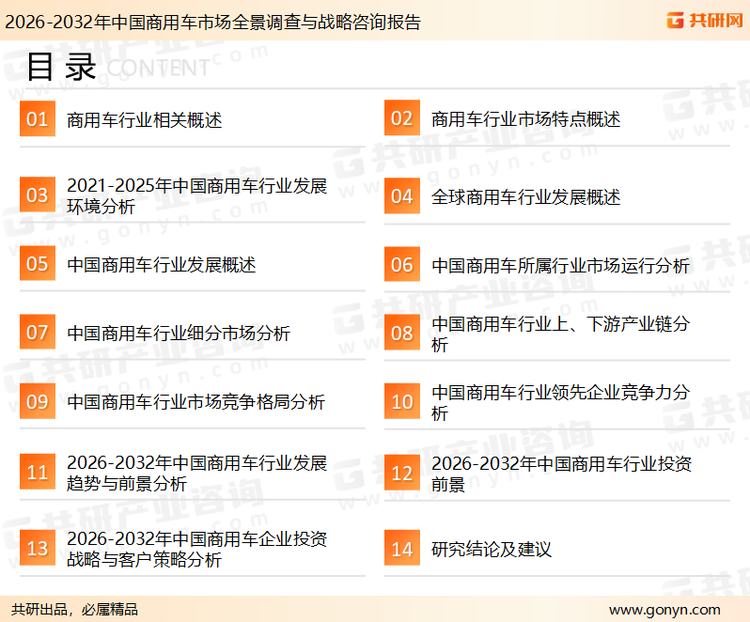The image size is (750, 622).
Task: Open chapter 中国商用车行业上、下游产业链分析
Action: [560, 334]
